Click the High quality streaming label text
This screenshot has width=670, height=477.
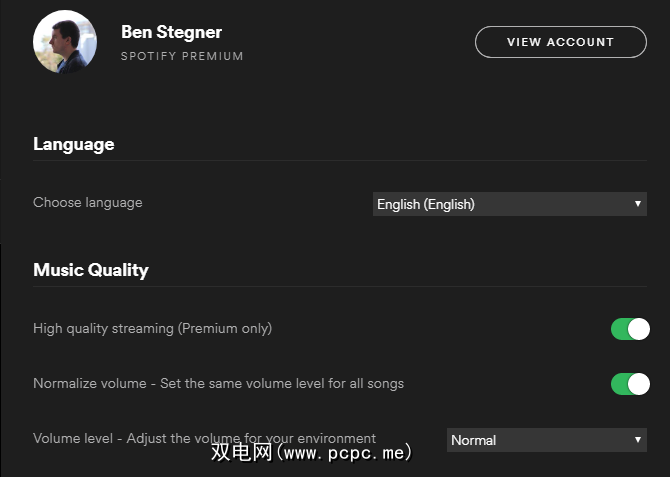[x=152, y=328]
